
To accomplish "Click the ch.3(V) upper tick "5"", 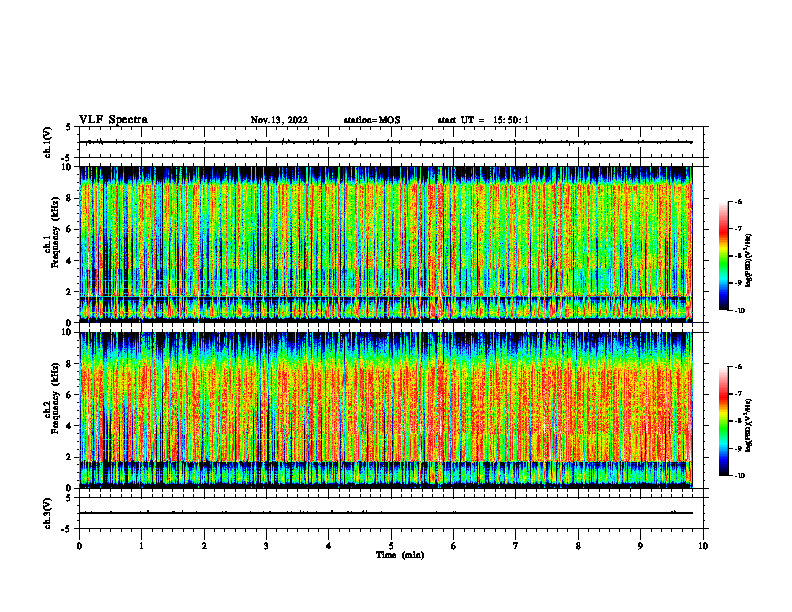I will tap(69, 498).
